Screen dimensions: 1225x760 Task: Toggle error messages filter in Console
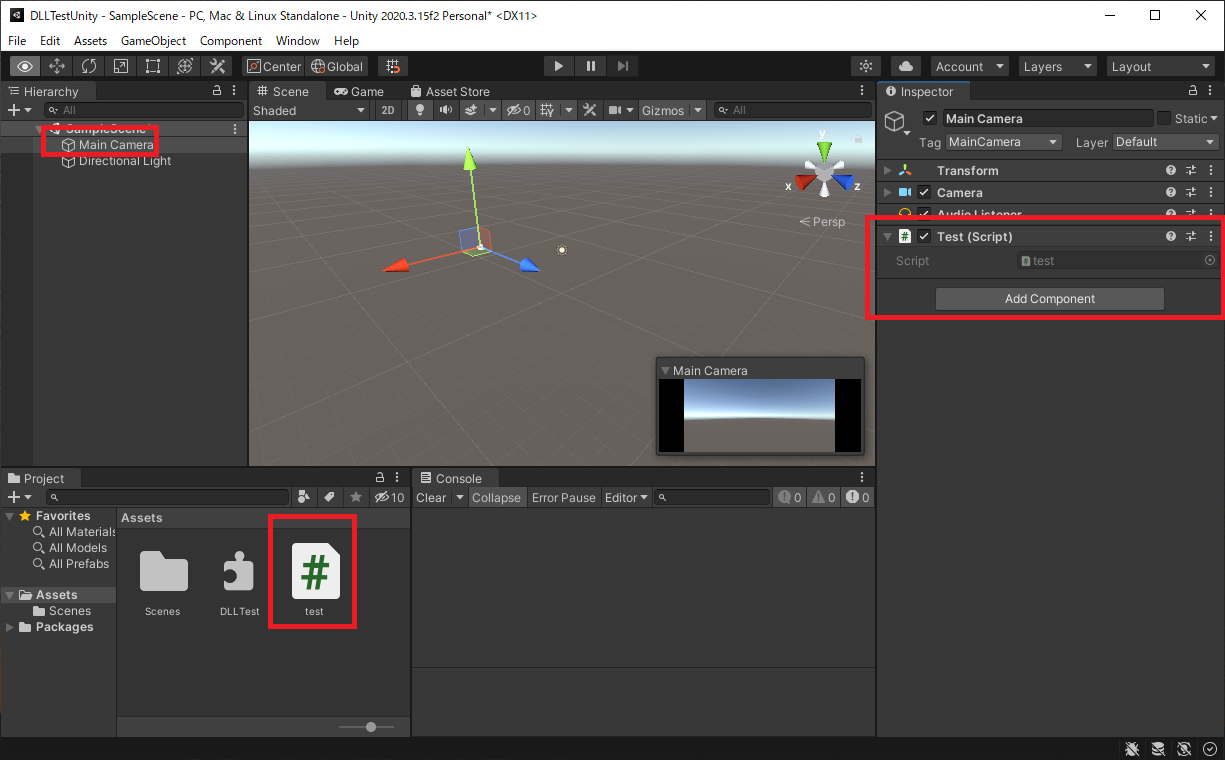pyautogui.click(x=857, y=497)
